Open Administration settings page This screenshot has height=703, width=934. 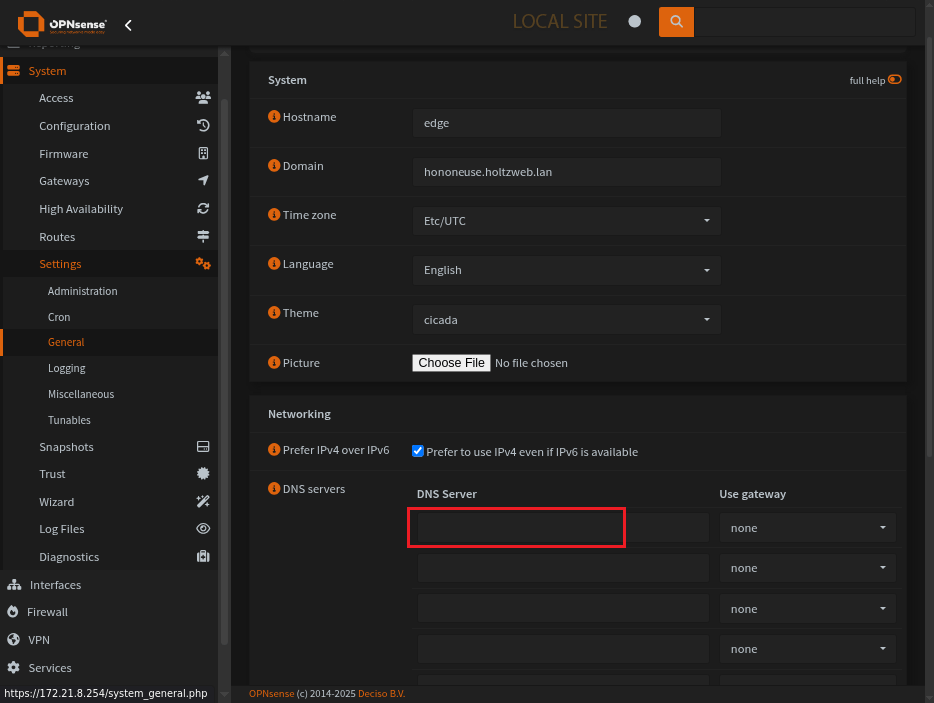tap(82, 291)
